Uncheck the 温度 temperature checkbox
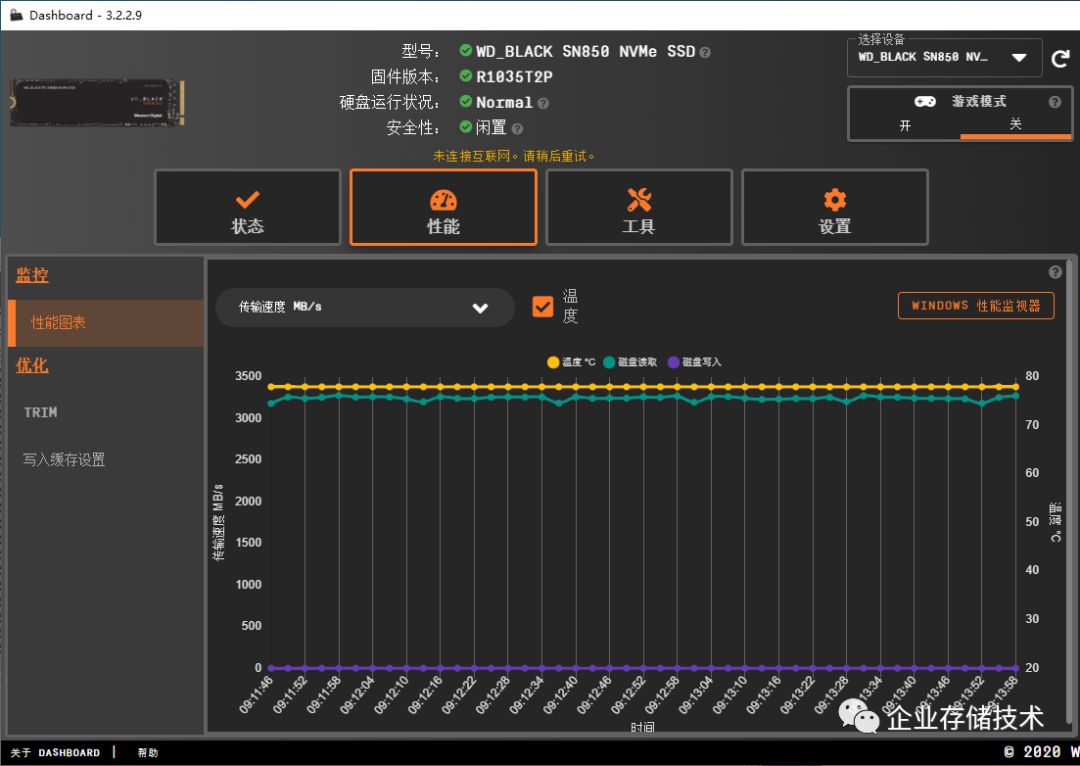The width and height of the screenshot is (1080, 766). tap(543, 307)
